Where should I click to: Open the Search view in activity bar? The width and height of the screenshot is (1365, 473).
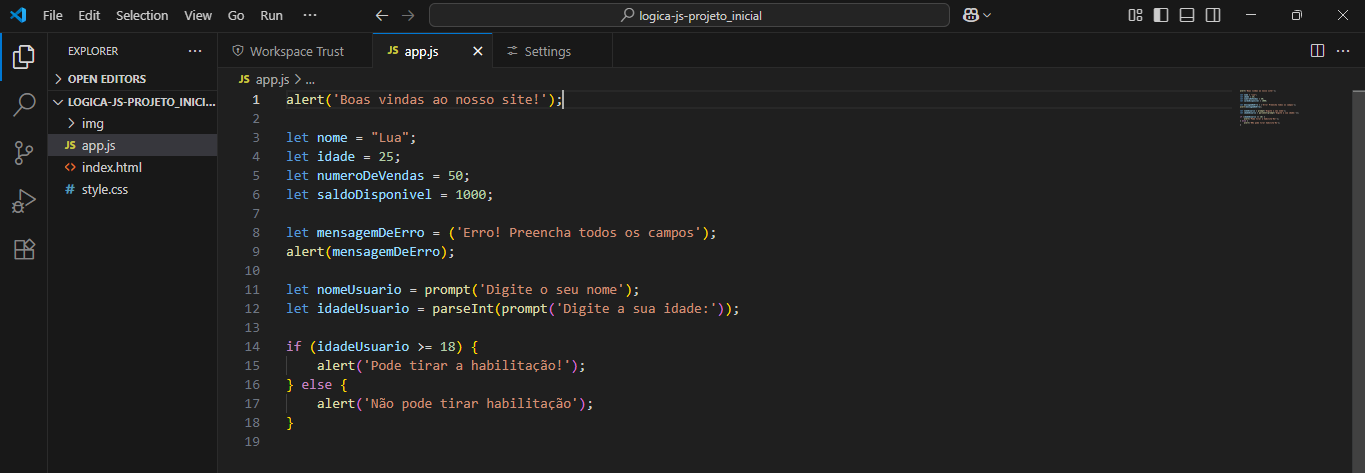point(23,105)
